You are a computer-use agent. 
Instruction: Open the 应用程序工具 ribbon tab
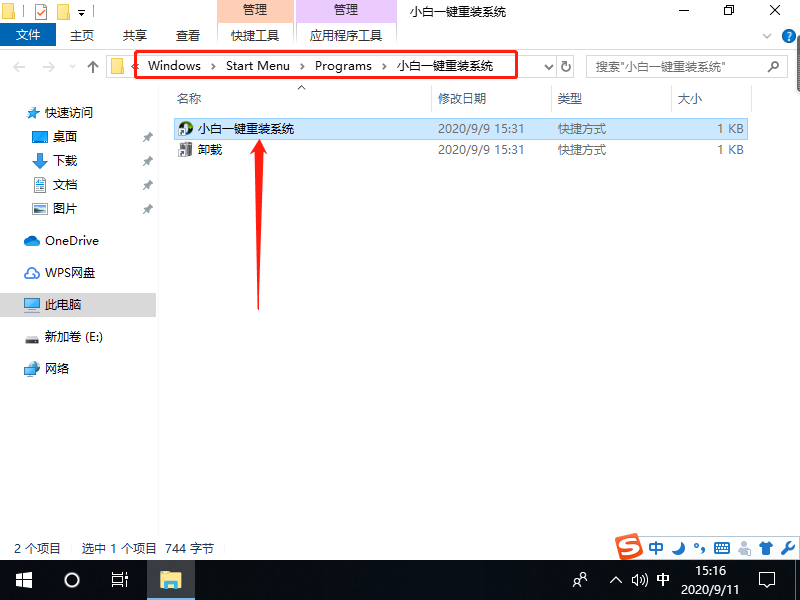click(x=346, y=35)
